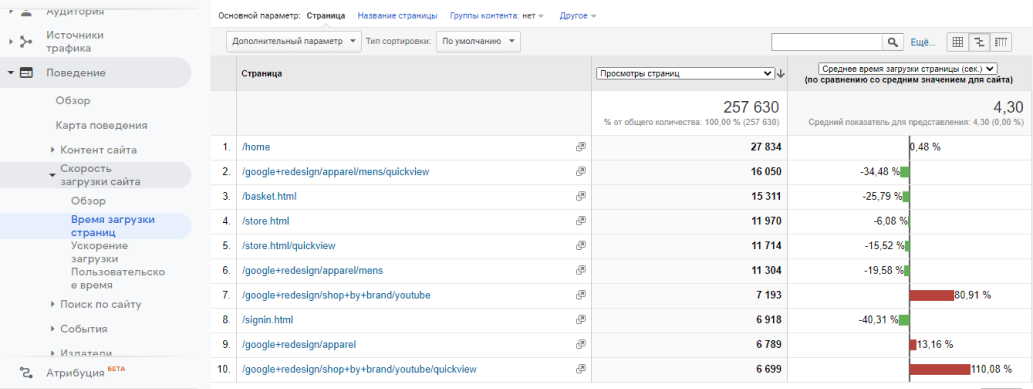
Task: Click inside the table search field
Action: click(x=827, y=42)
